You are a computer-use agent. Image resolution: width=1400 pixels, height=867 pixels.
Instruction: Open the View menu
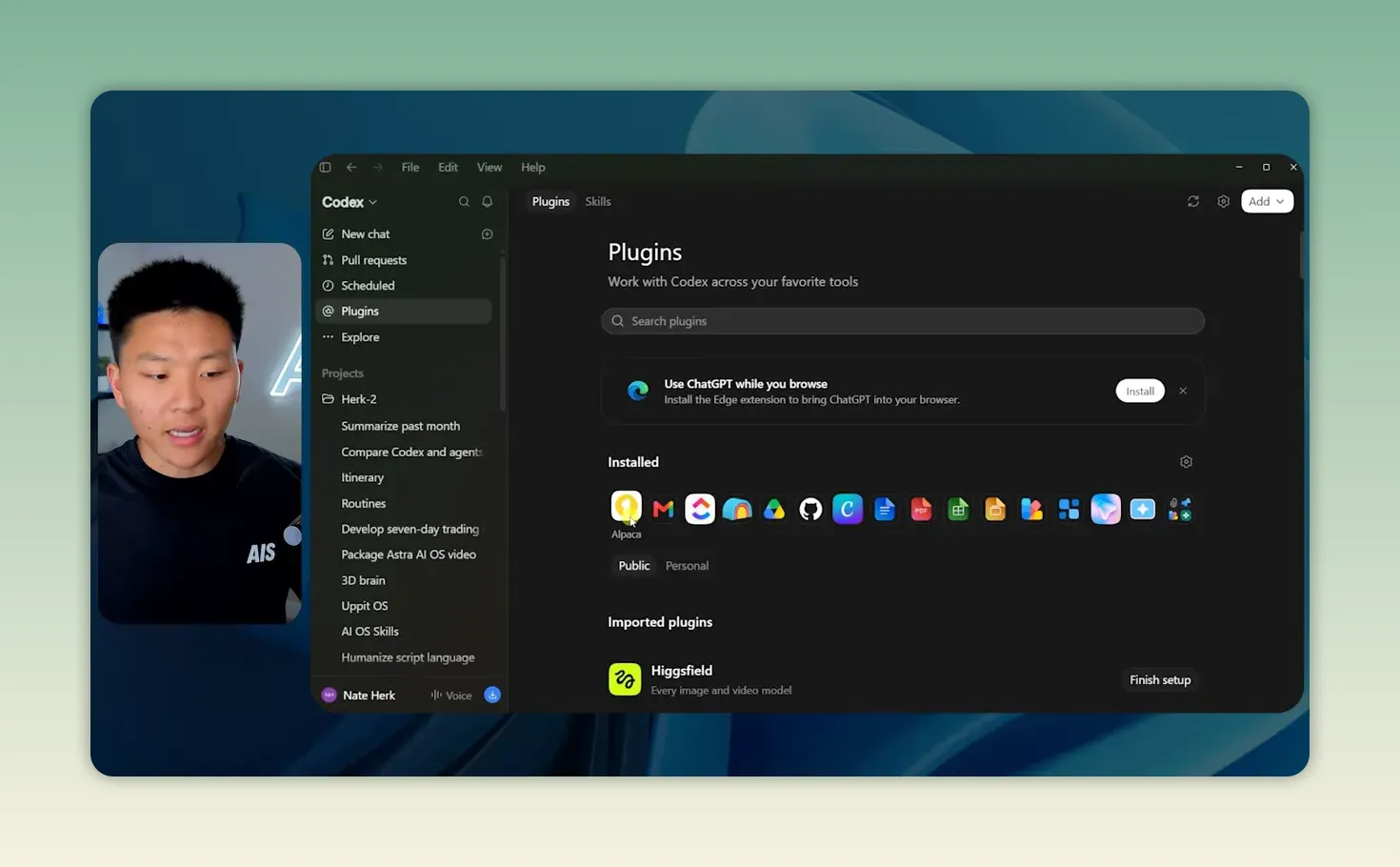coord(490,168)
